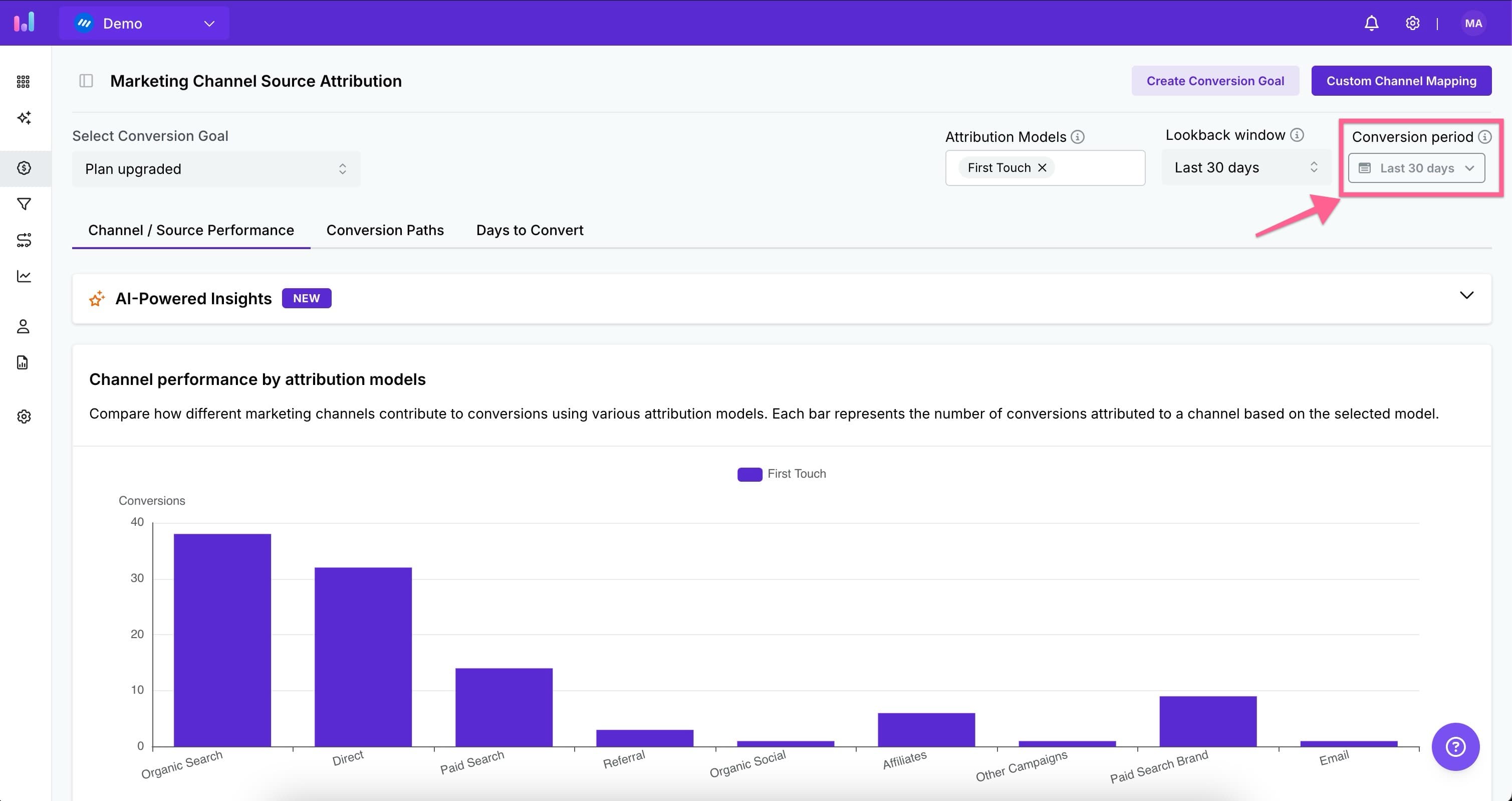Click the notifications bell icon
Screen dimensions: 1512x801
tap(1371, 23)
